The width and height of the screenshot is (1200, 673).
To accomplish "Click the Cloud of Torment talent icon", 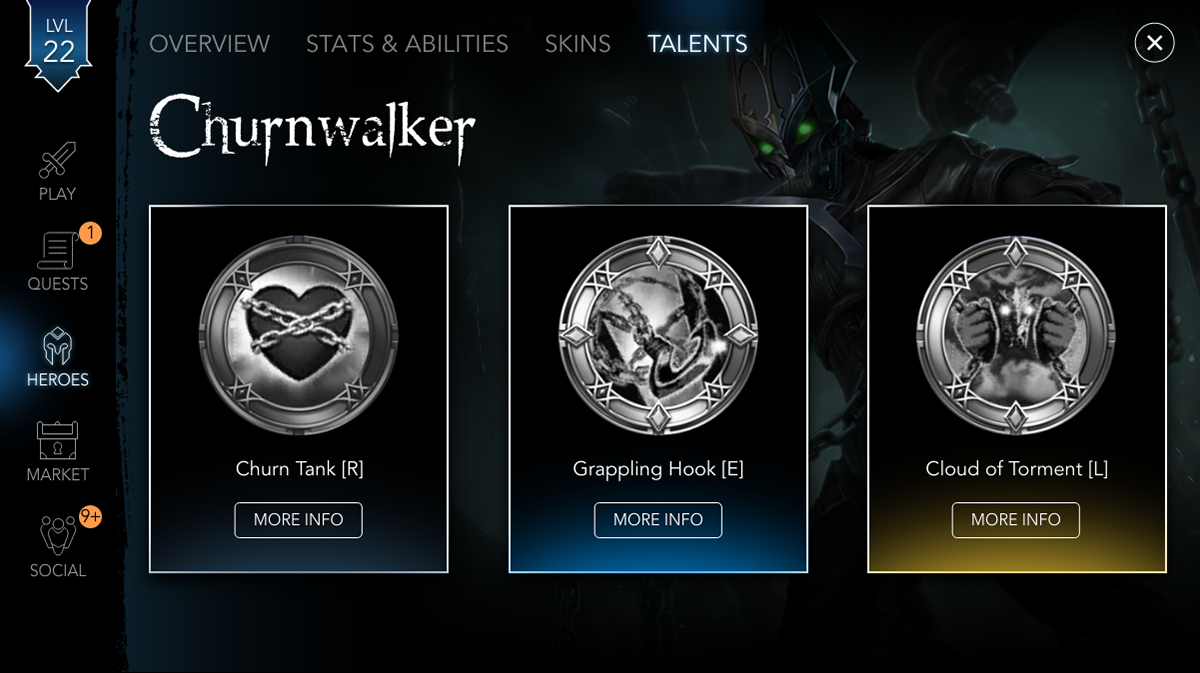I will pyautogui.click(x=1016, y=335).
